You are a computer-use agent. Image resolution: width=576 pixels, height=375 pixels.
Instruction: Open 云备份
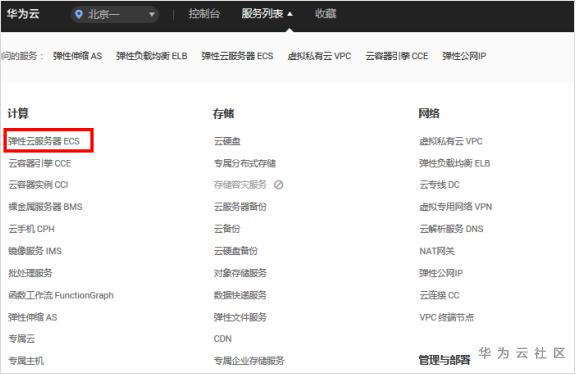(227, 229)
